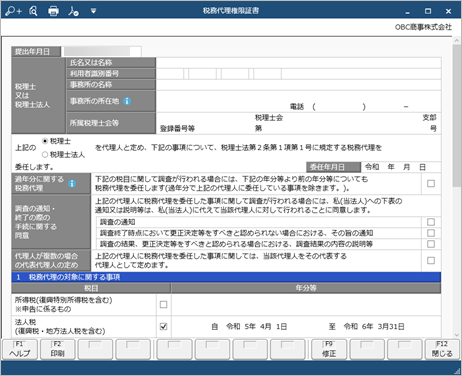Check the 代表代理人の定め checkbox
This screenshot has height=376, width=462.
(x=431, y=260)
